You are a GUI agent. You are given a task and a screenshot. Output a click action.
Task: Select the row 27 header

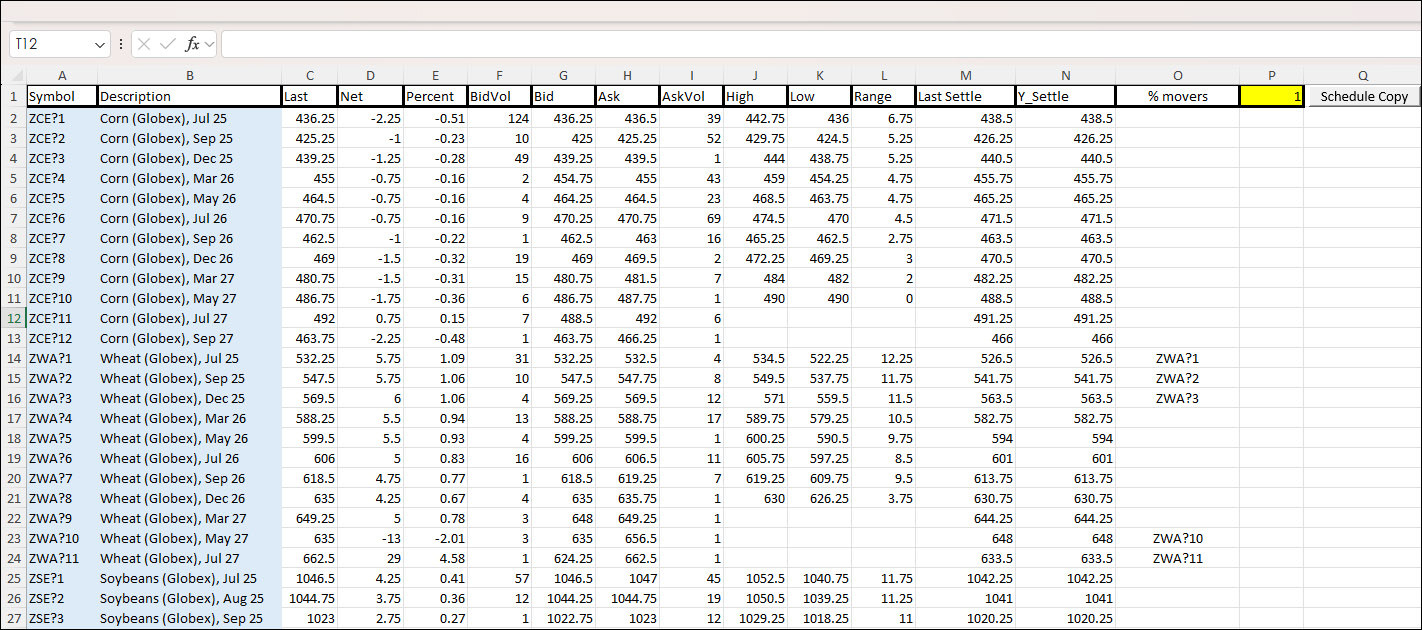click(x=13, y=618)
